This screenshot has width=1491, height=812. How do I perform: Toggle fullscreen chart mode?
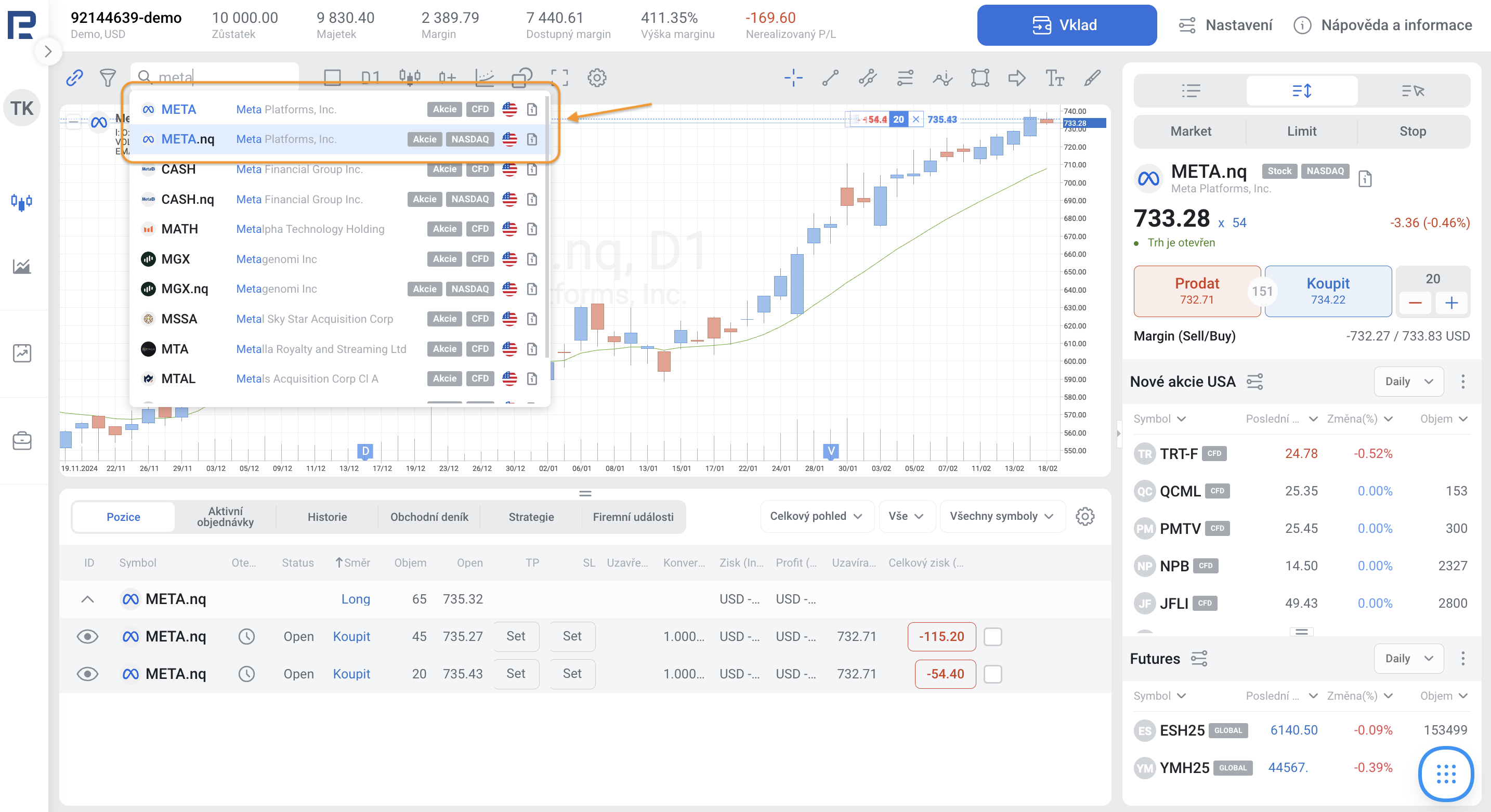(559, 77)
